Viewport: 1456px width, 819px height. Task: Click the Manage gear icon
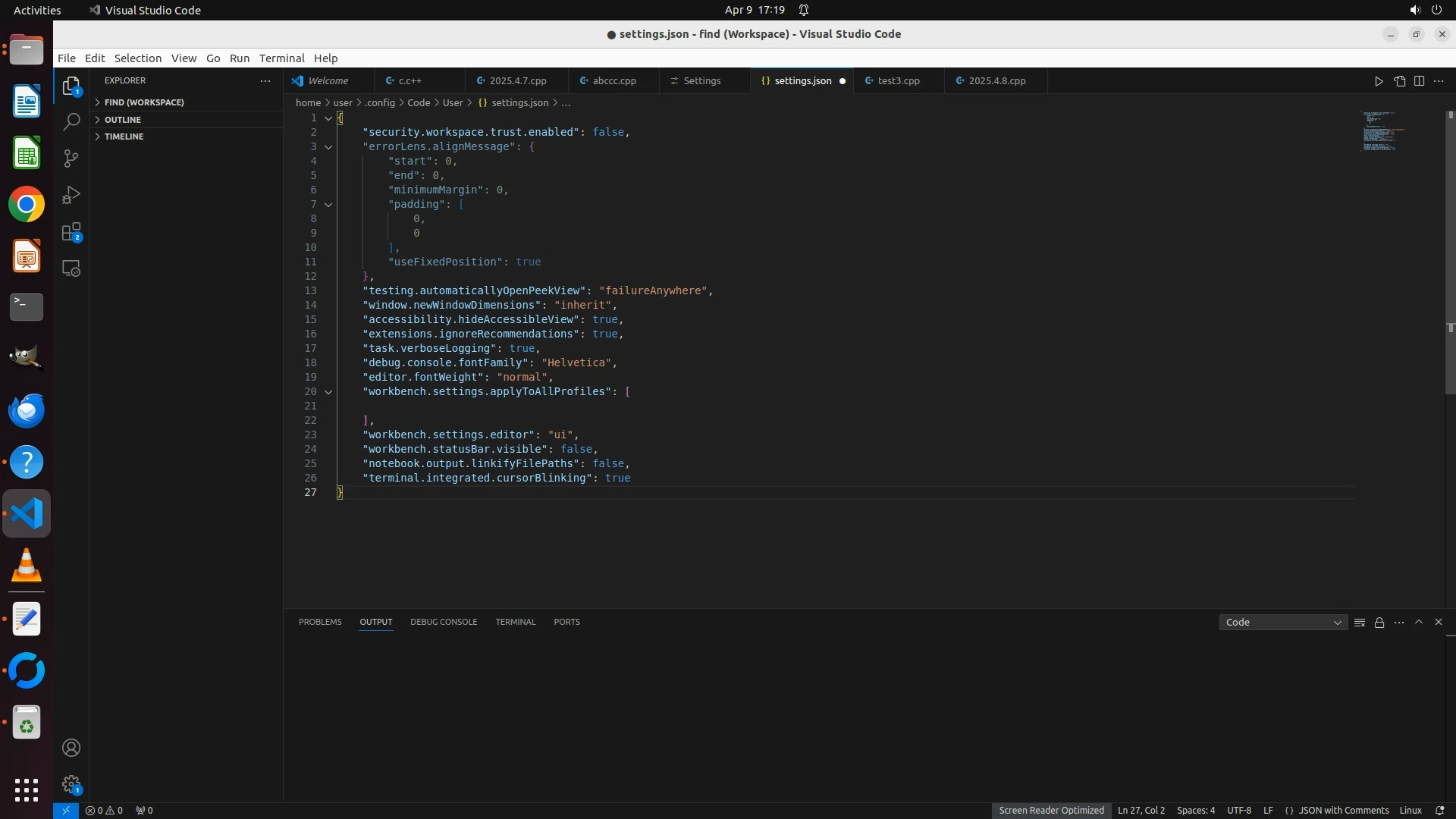[71, 784]
